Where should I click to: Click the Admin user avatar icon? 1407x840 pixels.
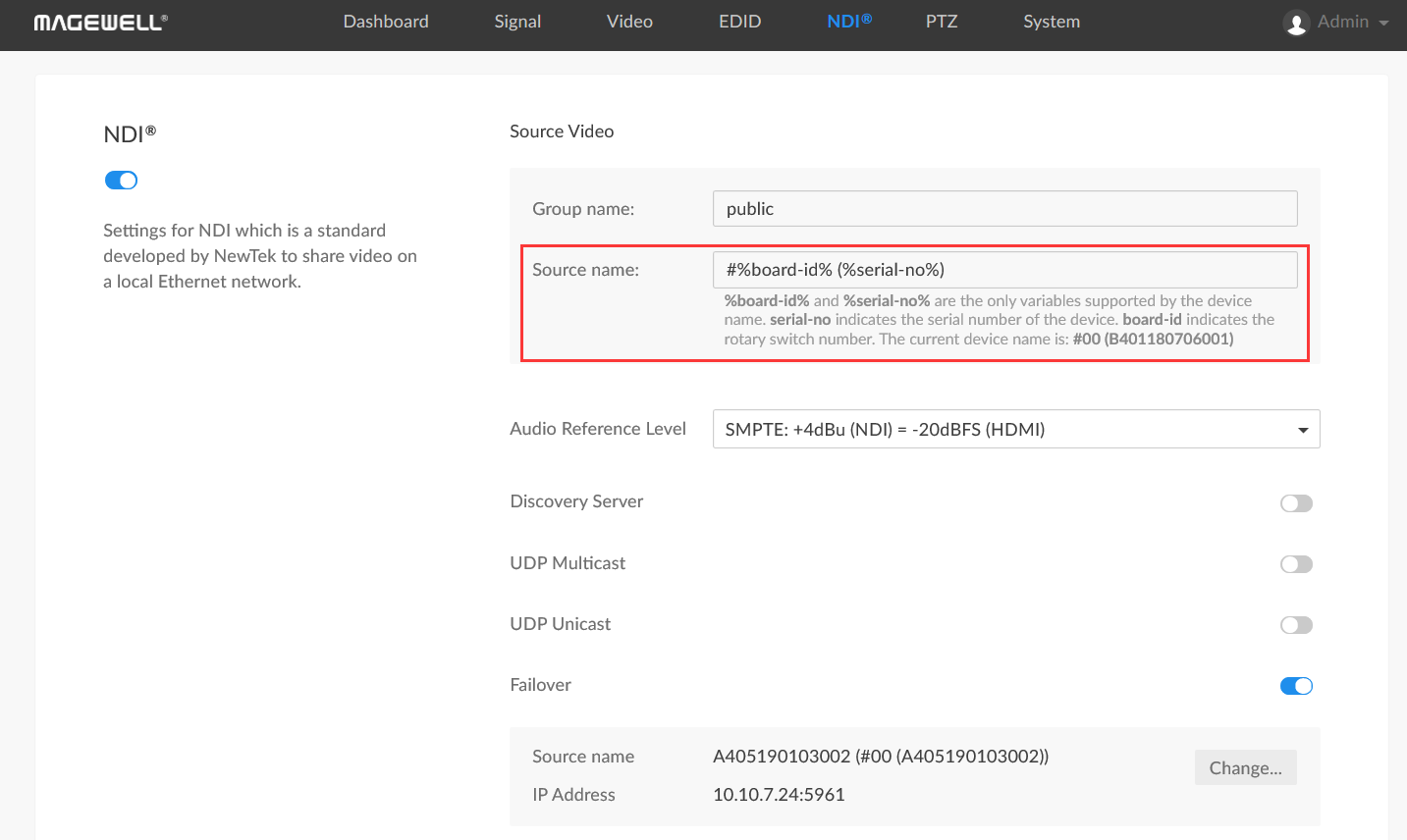tap(1296, 23)
